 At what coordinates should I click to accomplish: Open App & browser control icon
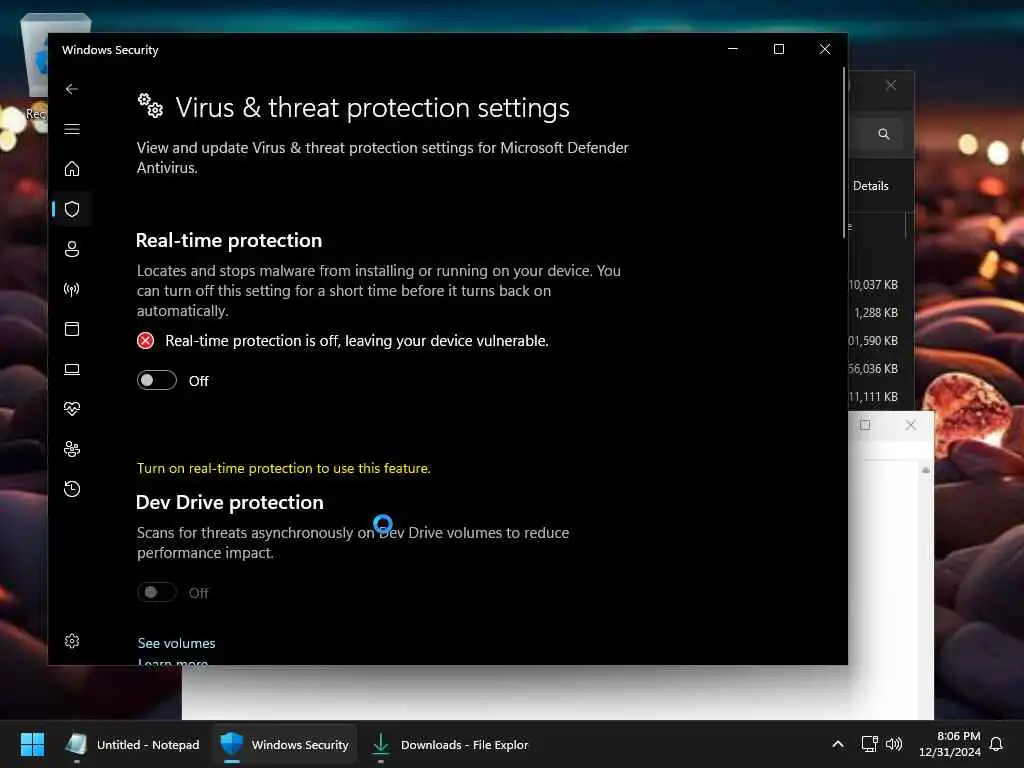pos(72,328)
